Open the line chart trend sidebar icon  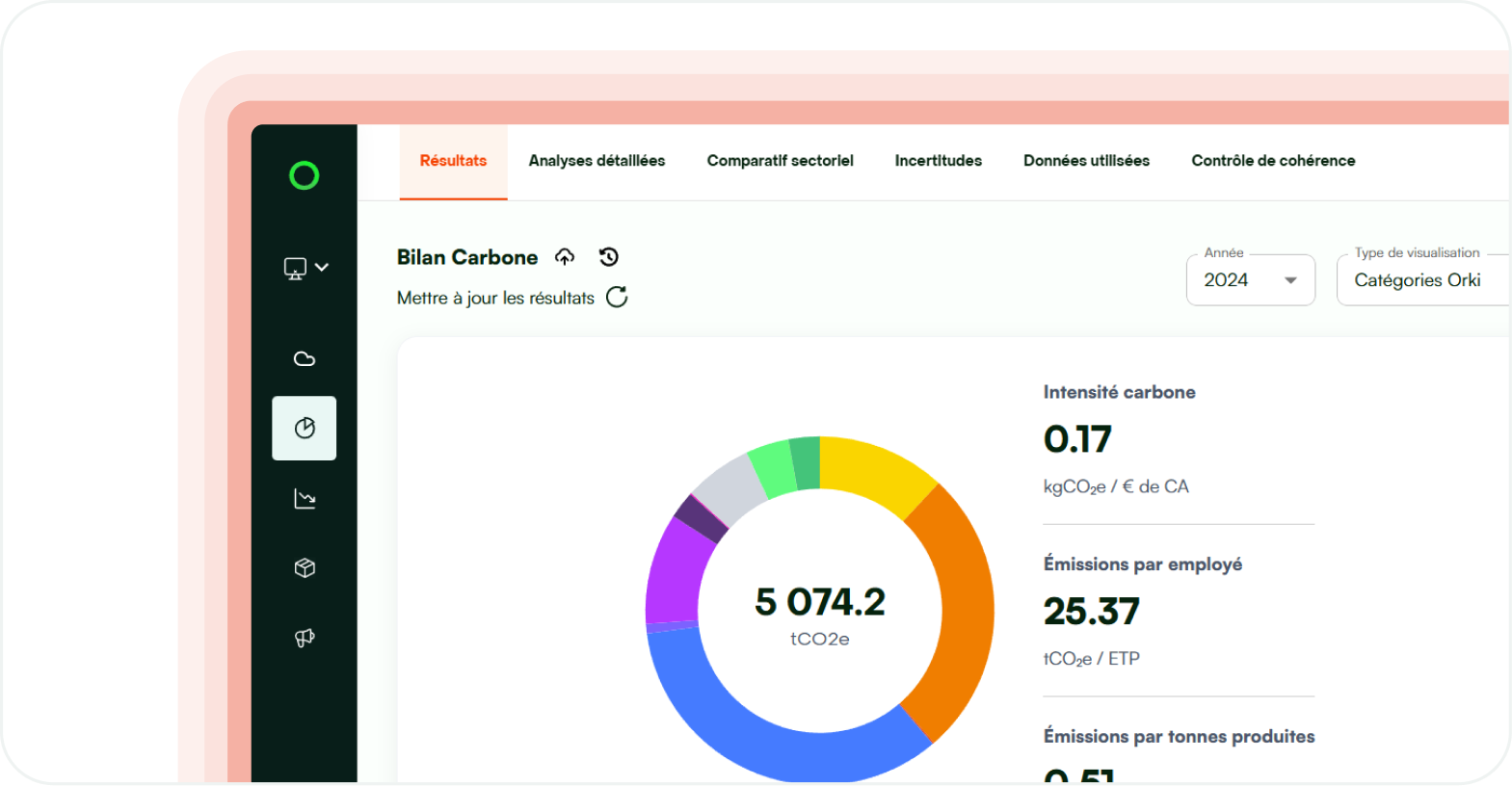coord(305,498)
